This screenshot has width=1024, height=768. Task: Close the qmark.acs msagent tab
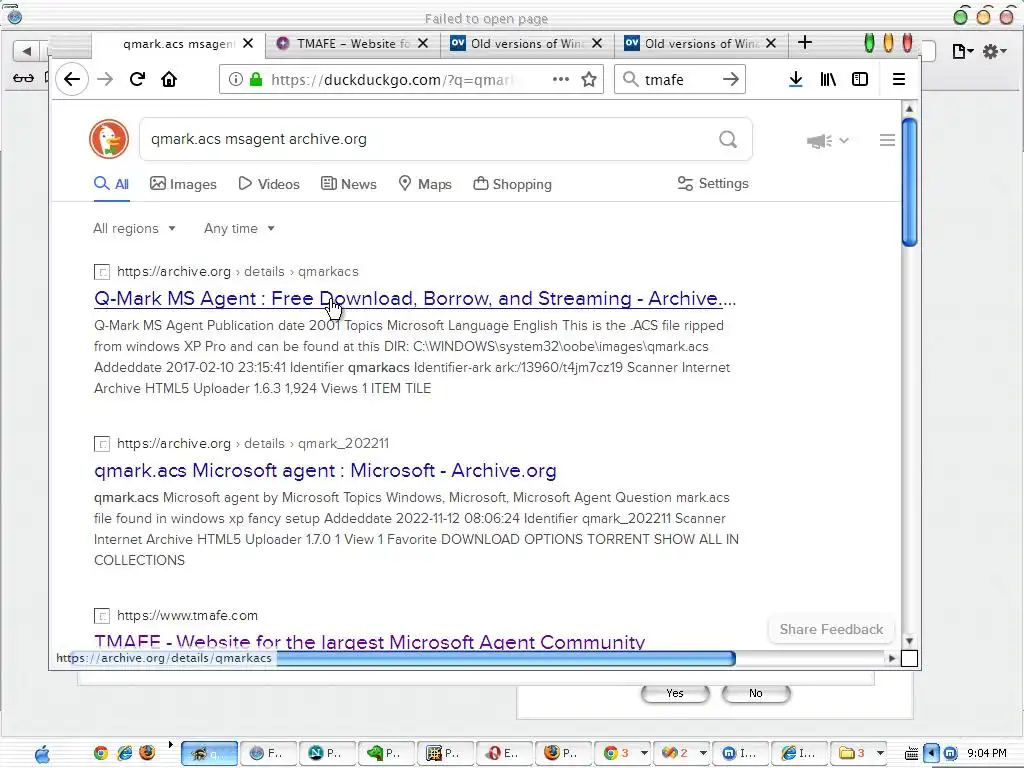click(248, 44)
